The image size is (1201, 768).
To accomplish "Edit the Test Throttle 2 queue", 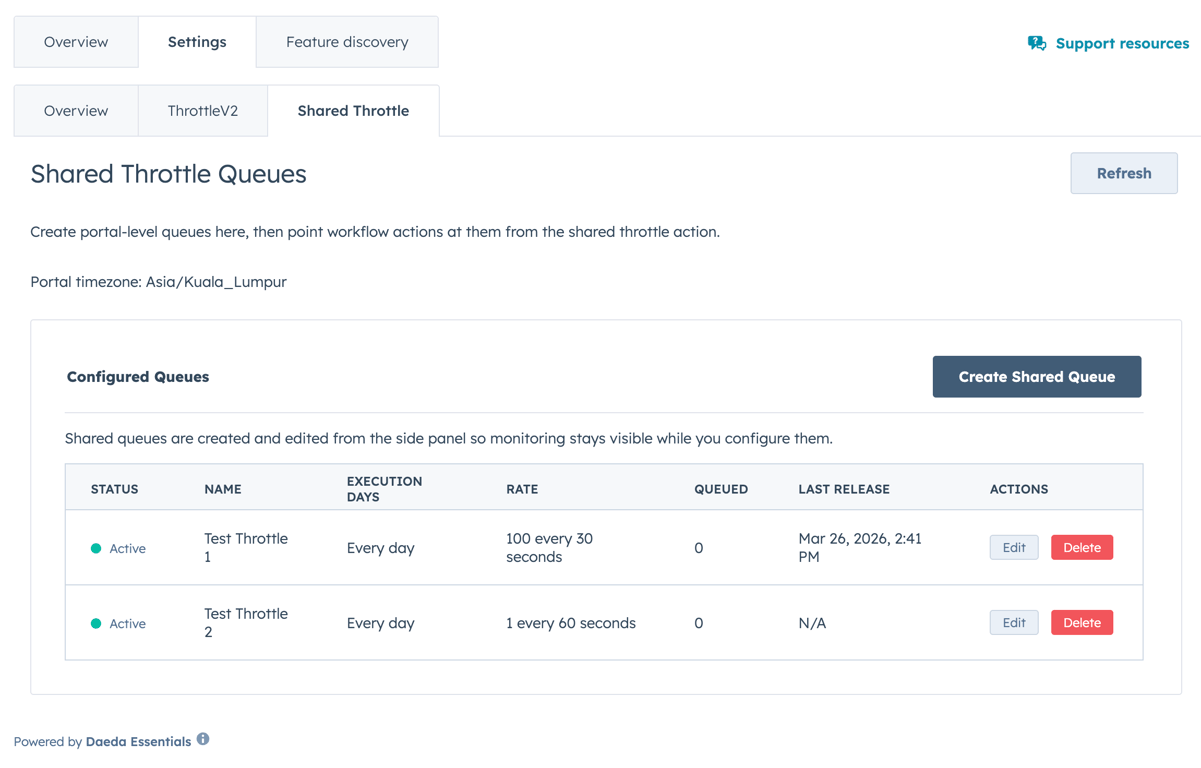I will [1013, 622].
